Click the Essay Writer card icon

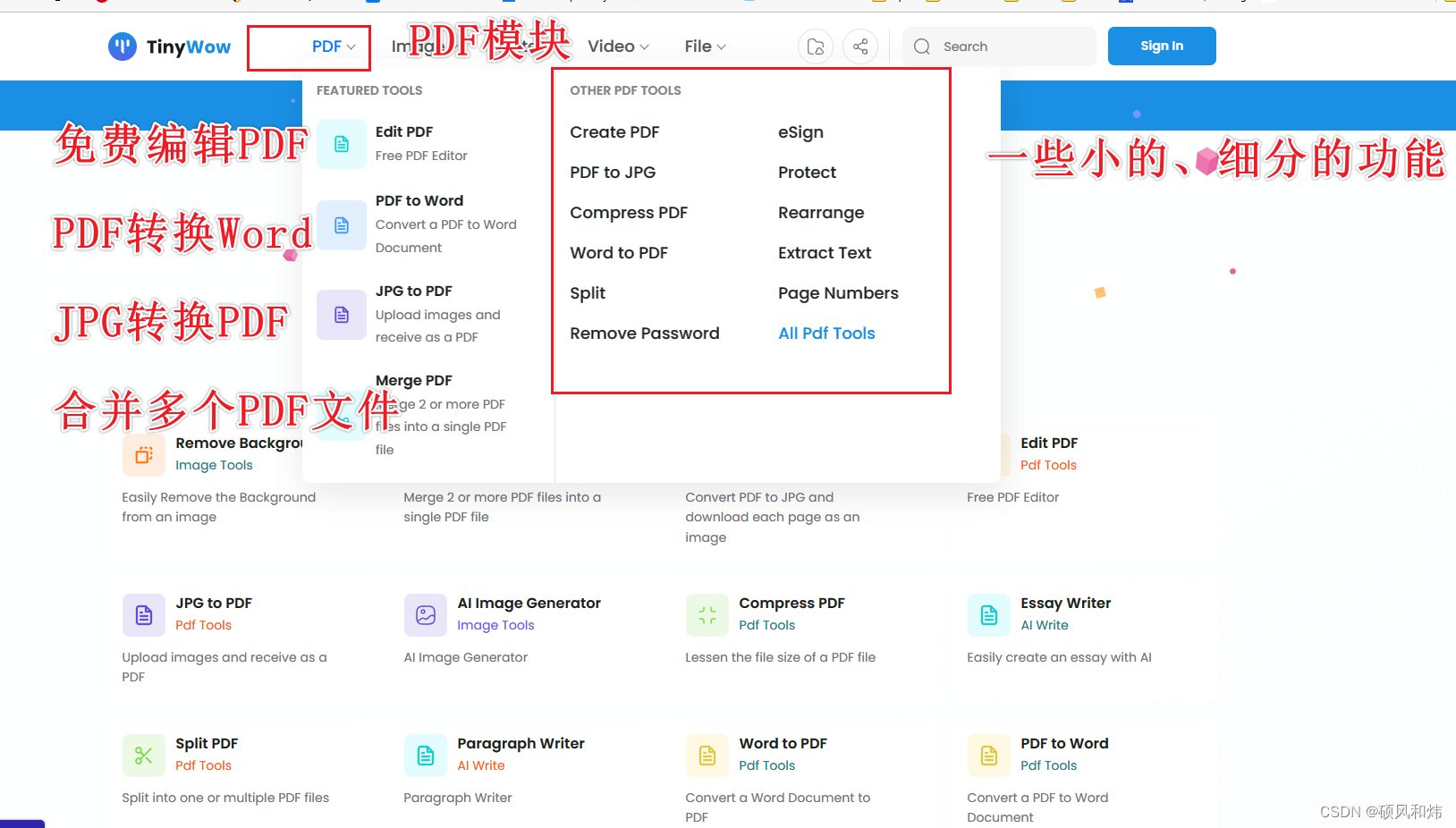[989, 615]
